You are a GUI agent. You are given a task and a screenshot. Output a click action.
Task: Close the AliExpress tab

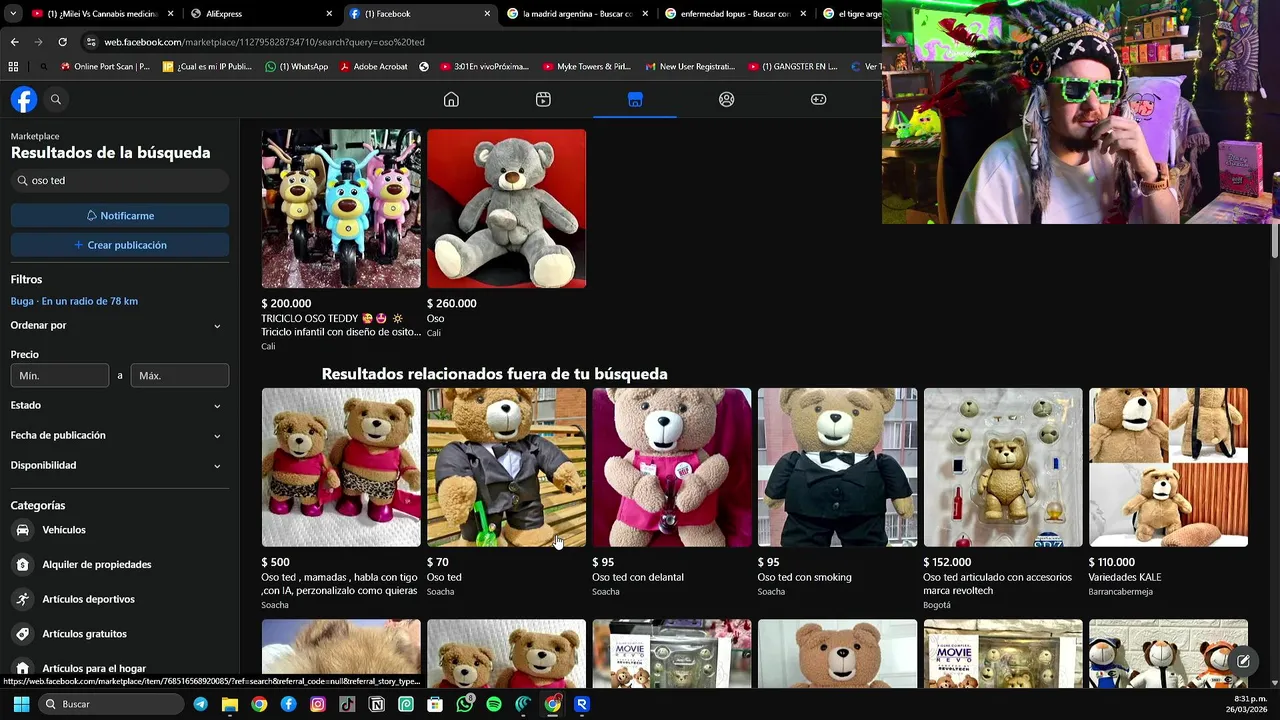(x=329, y=14)
